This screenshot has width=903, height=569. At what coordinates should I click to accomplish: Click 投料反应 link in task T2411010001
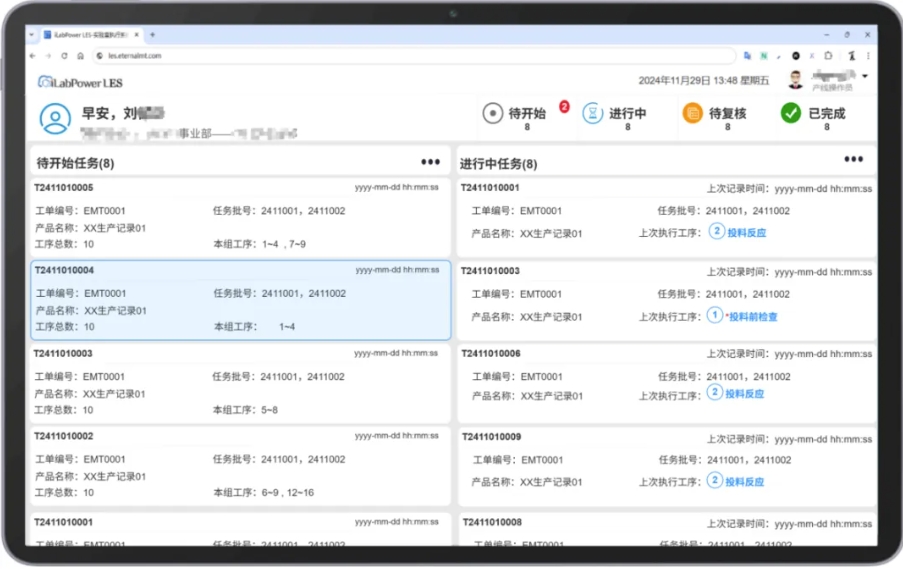click(745, 232)
